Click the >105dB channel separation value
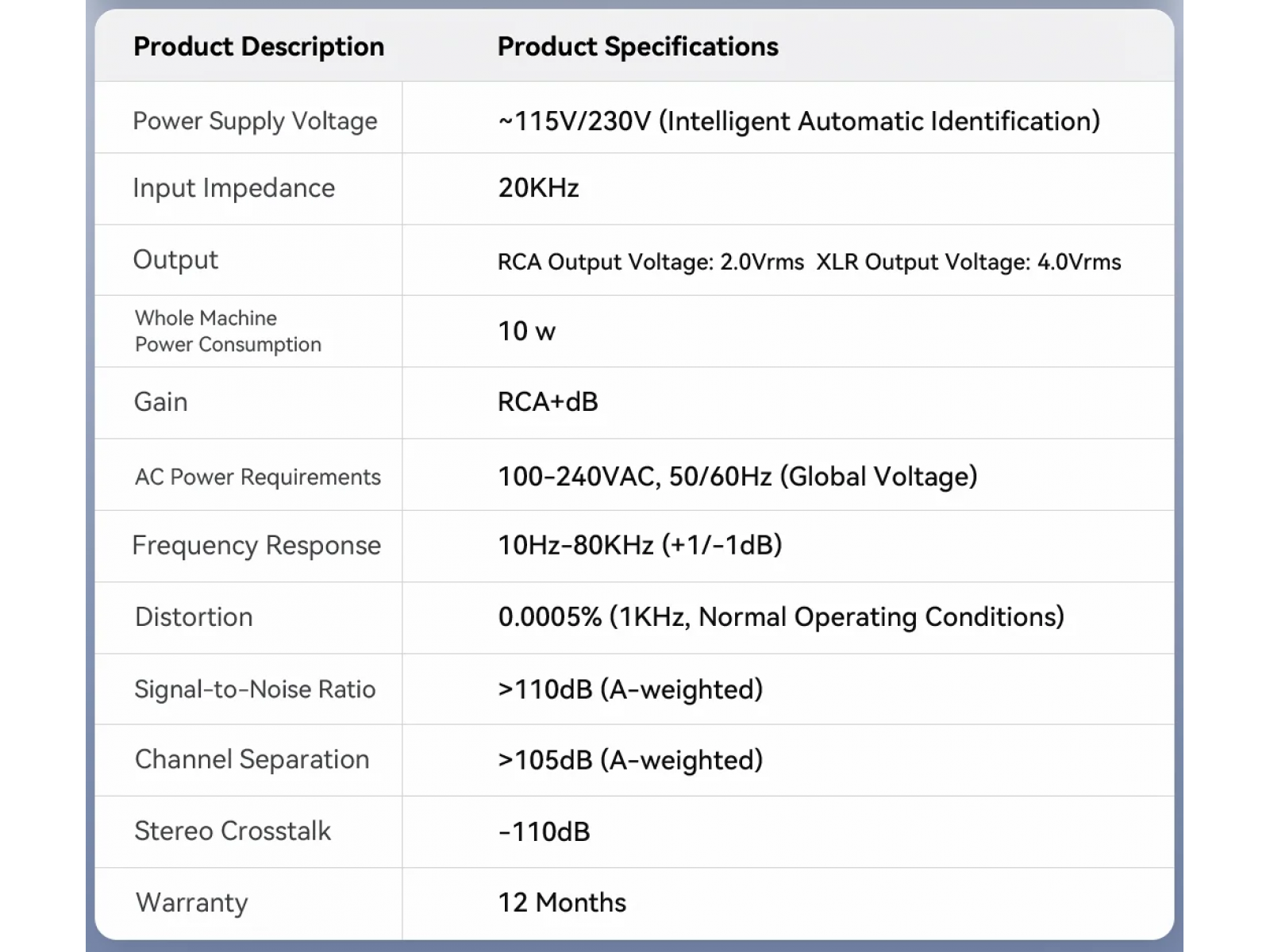 click(630, 760)
